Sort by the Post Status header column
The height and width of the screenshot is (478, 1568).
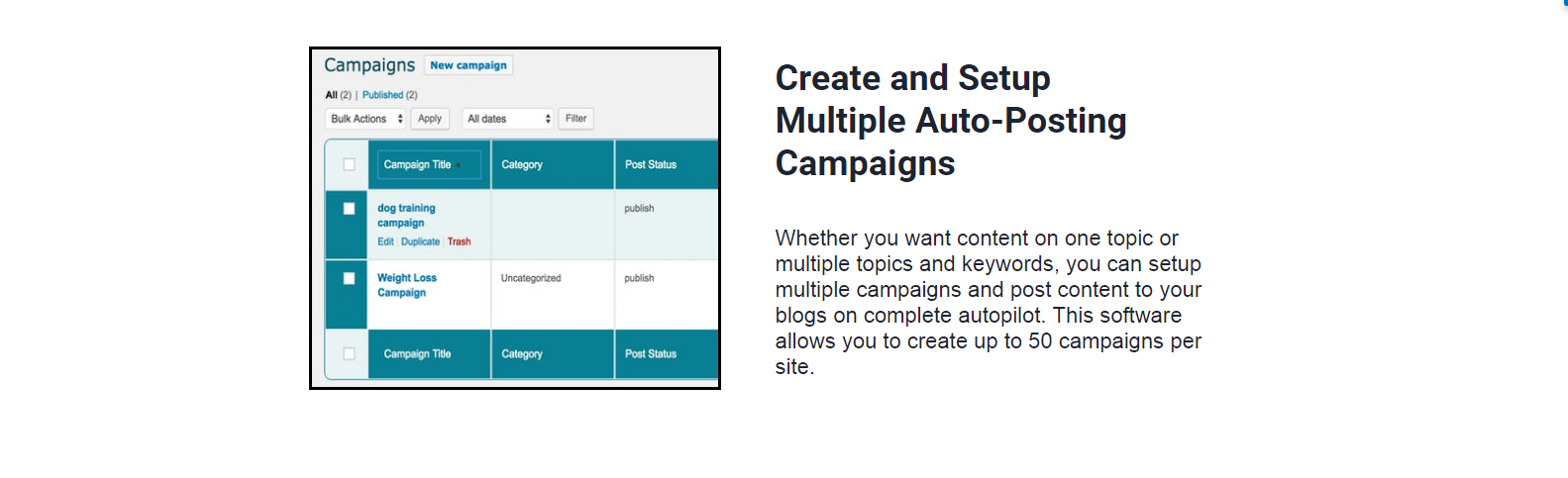click(651, 164)
